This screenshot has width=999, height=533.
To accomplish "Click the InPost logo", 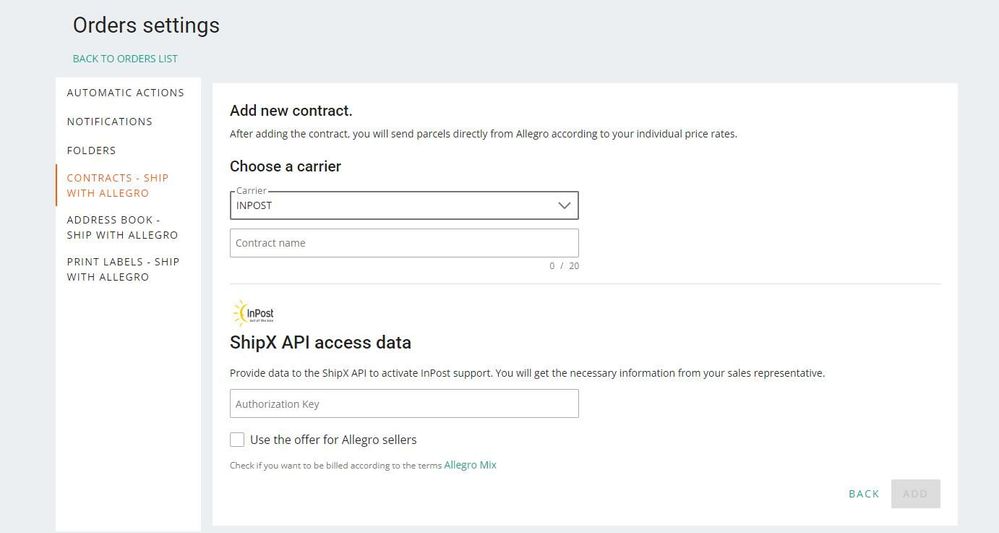I will coord(254,313).
